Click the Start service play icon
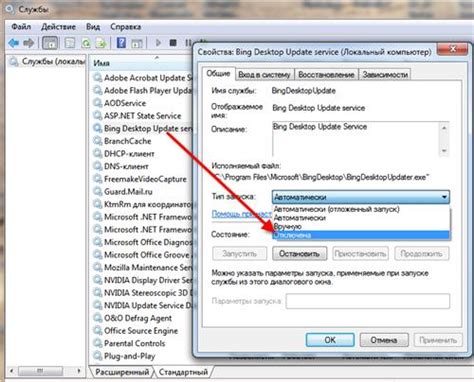Viewport: 474px width, 382px height. (x=158, y=43)
